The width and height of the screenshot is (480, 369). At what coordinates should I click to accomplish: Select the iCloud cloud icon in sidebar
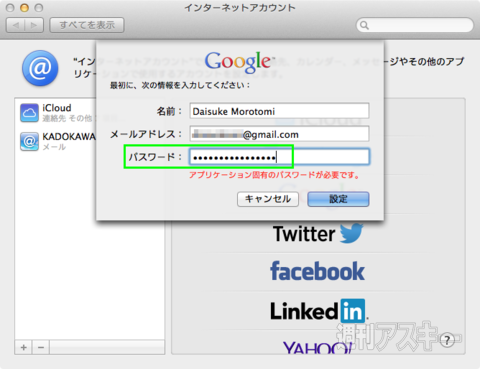point(29,113)
